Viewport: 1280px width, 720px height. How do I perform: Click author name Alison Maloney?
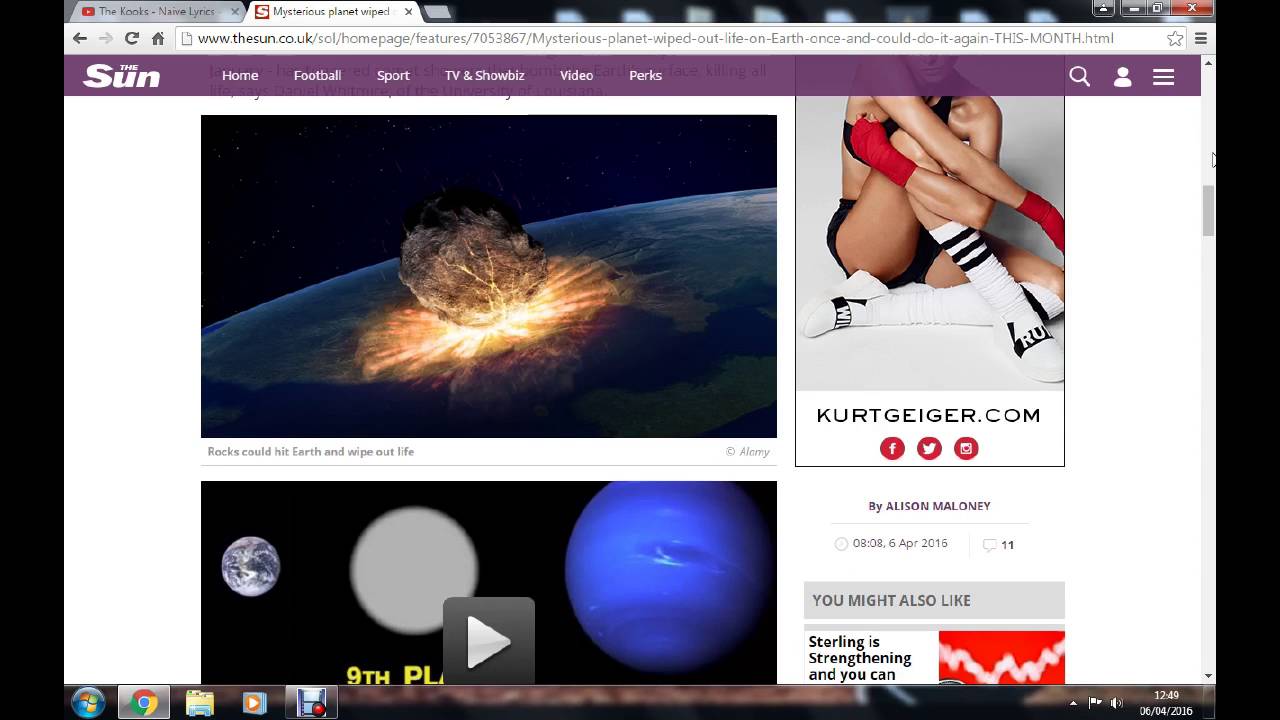[938, 506]
